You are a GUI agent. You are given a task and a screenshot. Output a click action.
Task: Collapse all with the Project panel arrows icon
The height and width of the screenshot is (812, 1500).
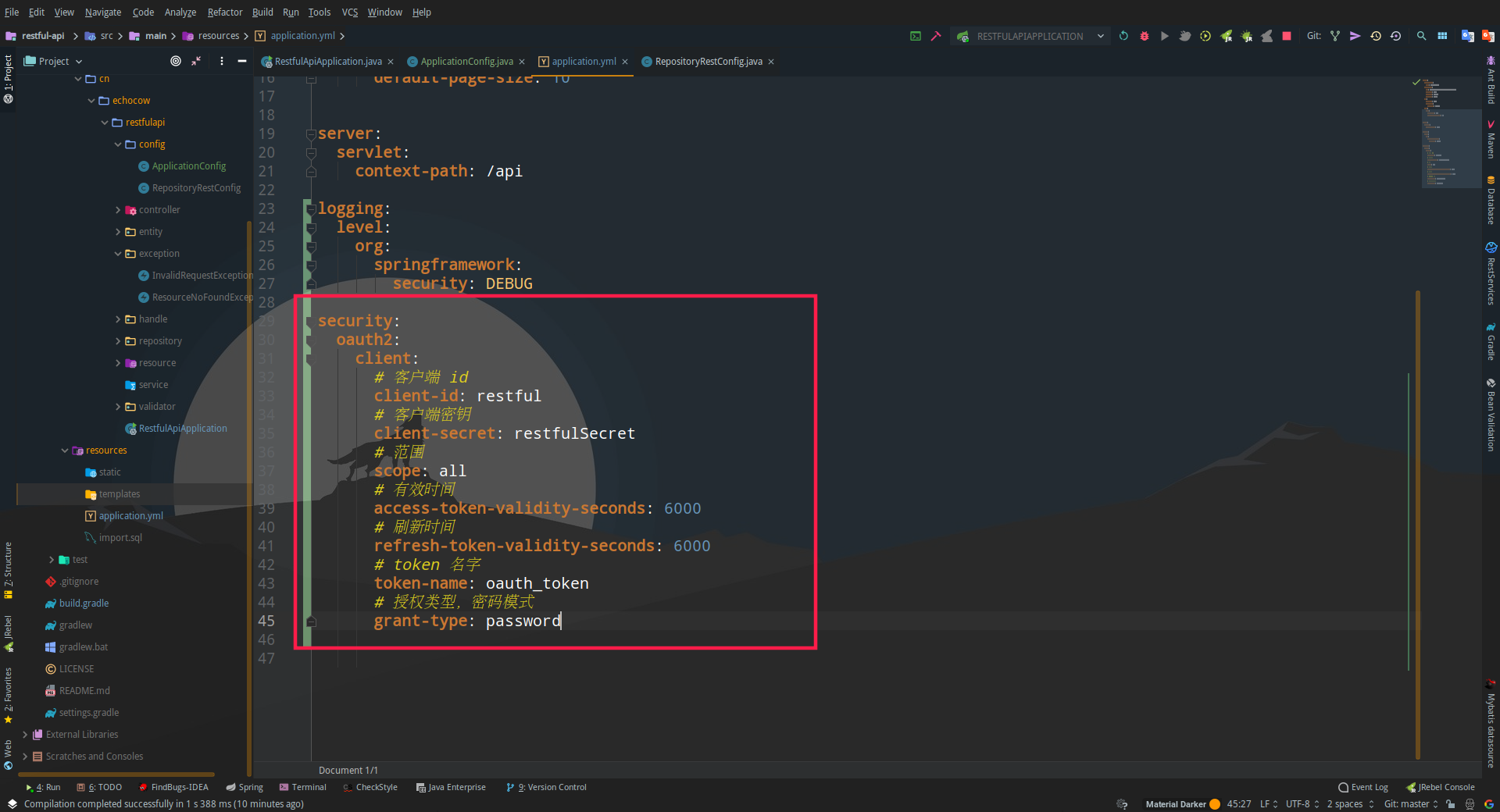196,61
